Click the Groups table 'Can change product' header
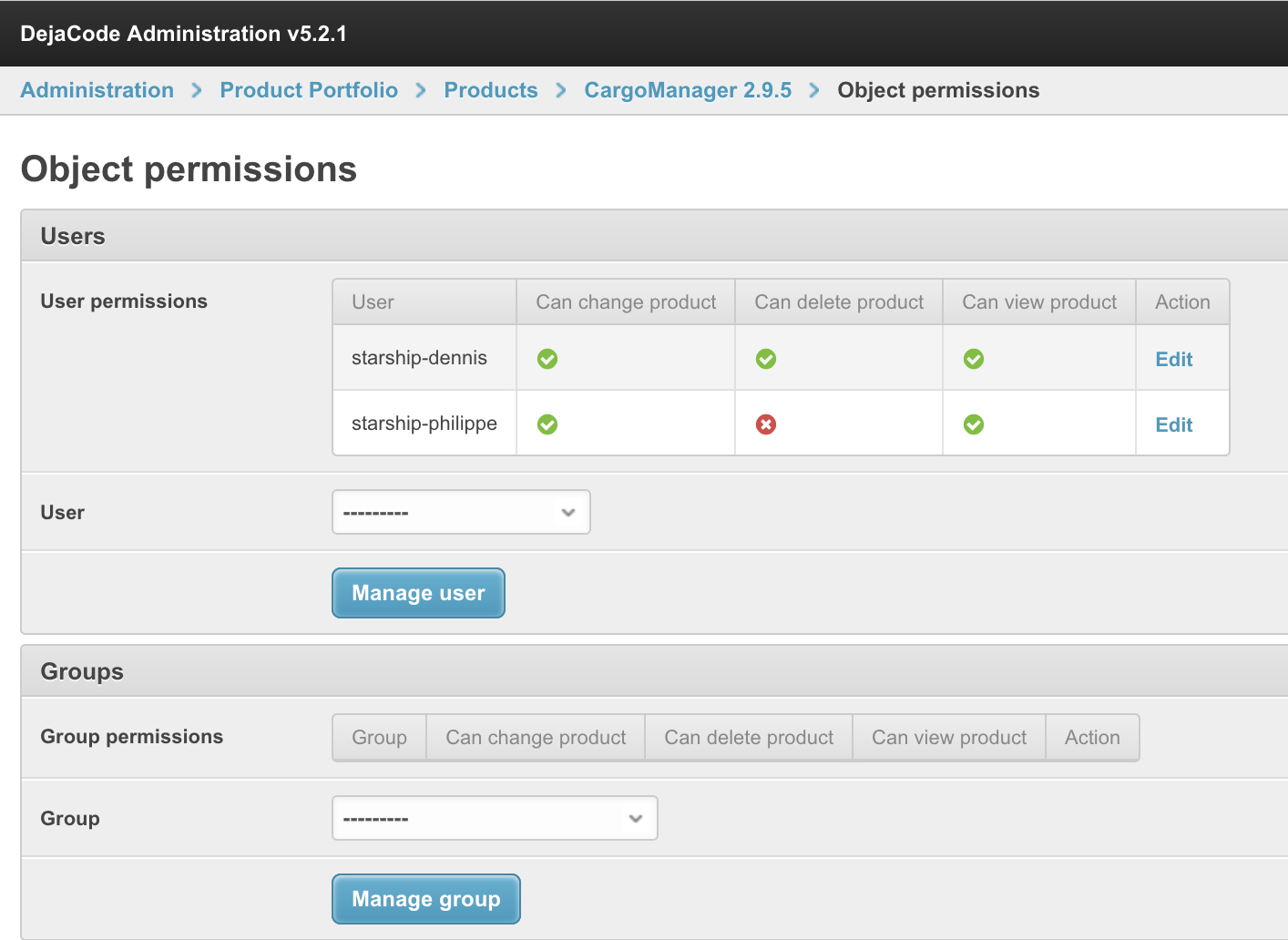 pos(536,738)
